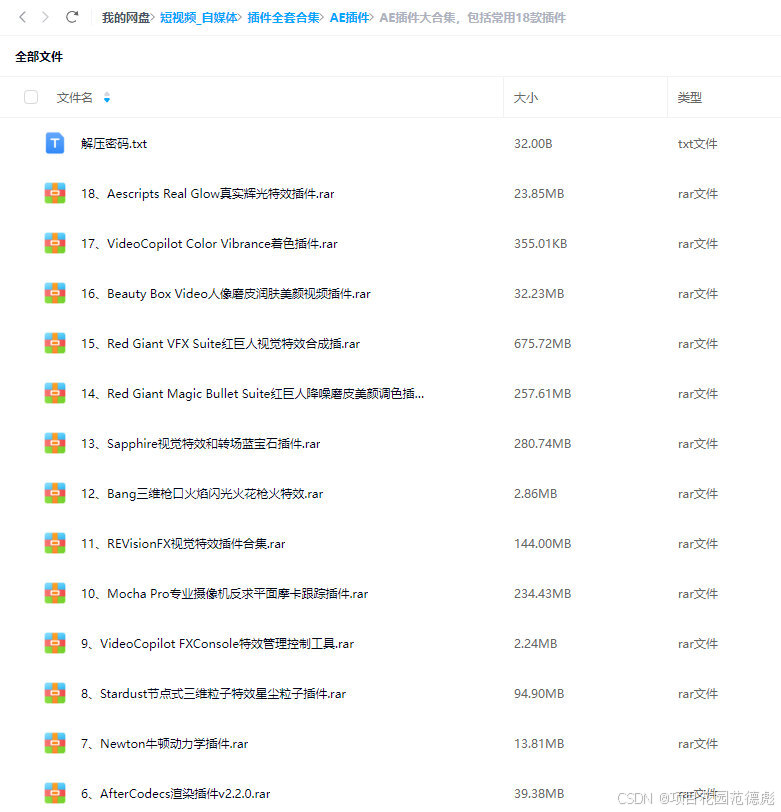This screenshot has width=781, height=812.
Task: Select 16、Beauty Box Video人像磨皮润肤美颜视频插件.rar
Action: click(x=226, y=294)
